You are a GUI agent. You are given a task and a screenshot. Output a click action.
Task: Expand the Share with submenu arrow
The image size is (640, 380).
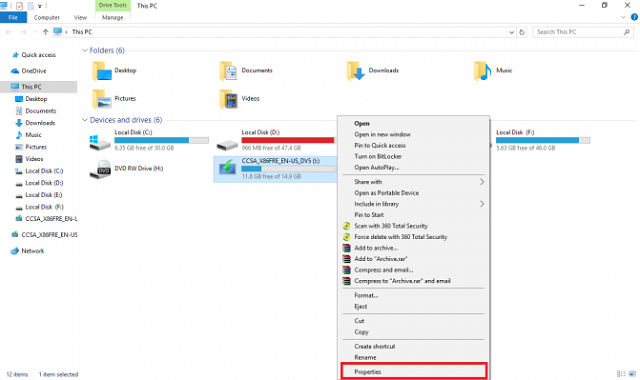click(x=482, y=182)
